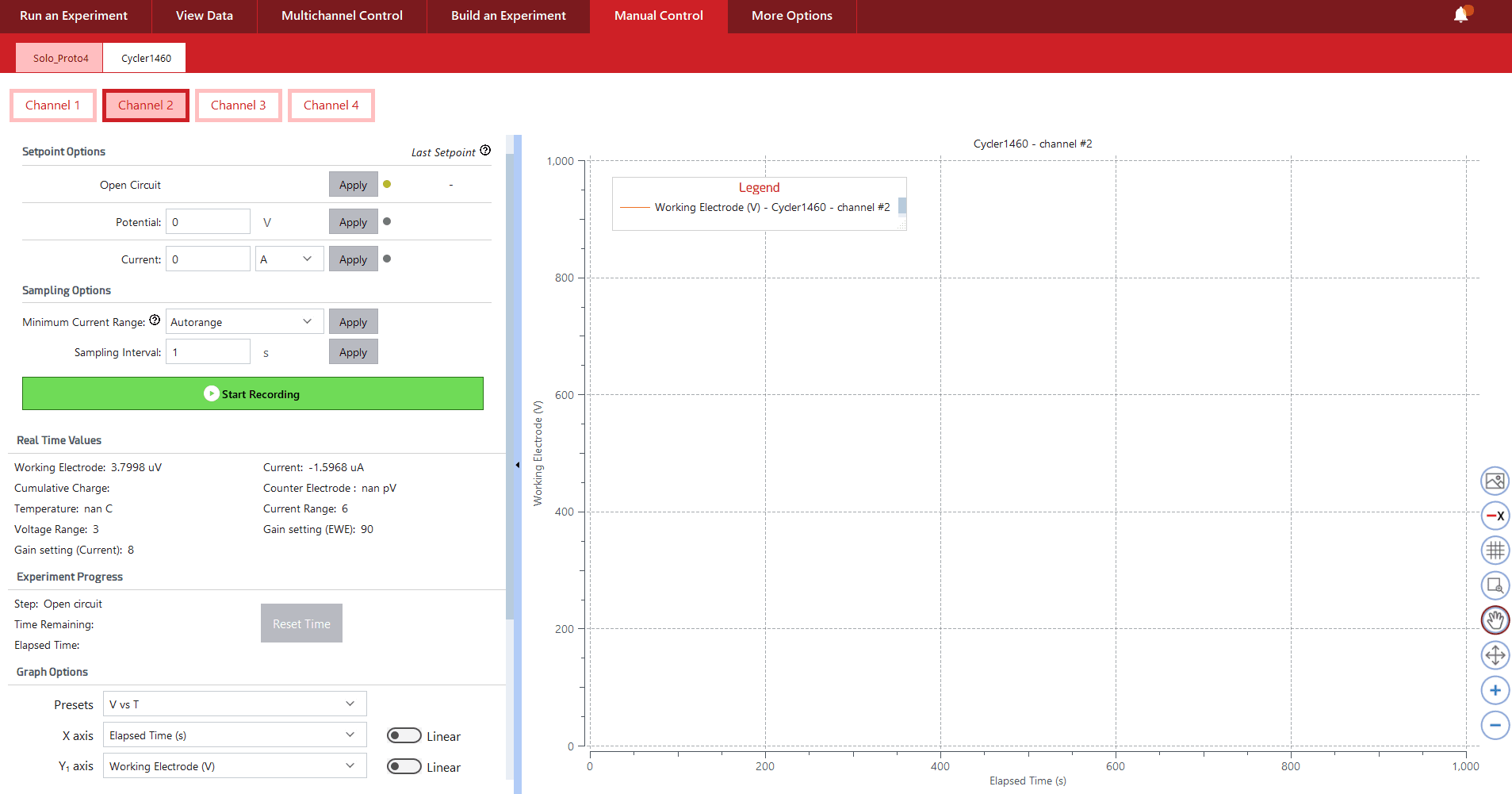The height and width of the screenshot is (794, 1512).
Task: Click the save graph as image icon
Action: (x=1495, y=481)
